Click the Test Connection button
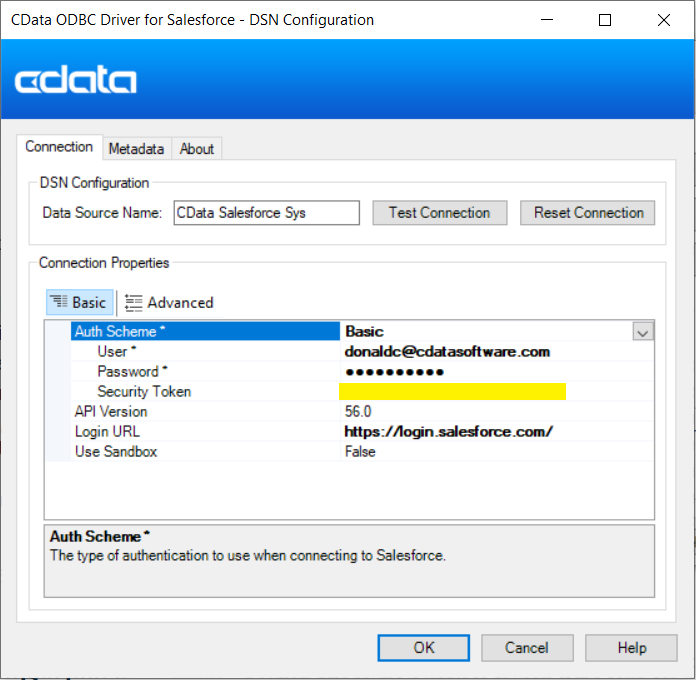Screen dimensions: 696x680 [439, 213]
